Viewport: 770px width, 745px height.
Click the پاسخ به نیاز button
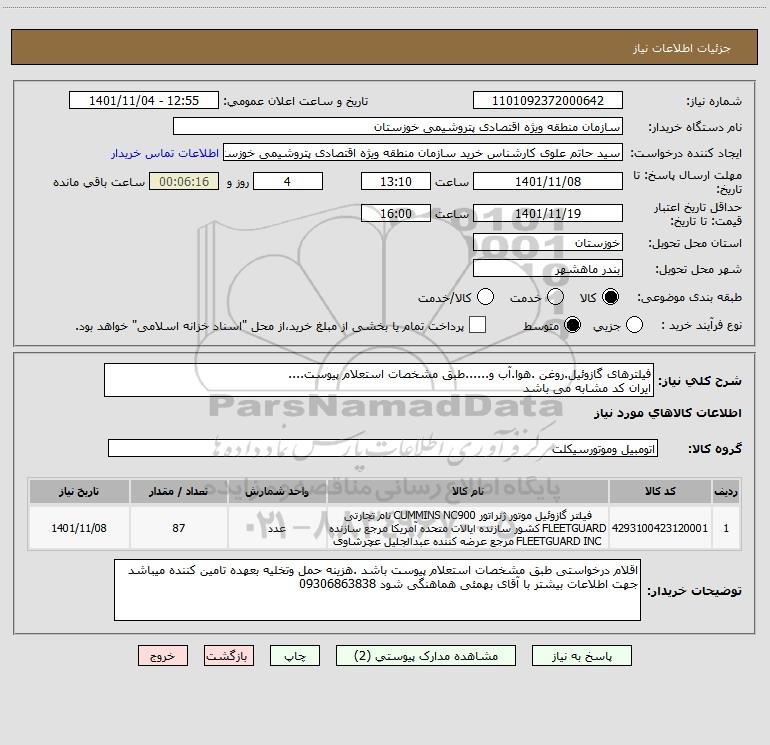[x=582, y=656]
